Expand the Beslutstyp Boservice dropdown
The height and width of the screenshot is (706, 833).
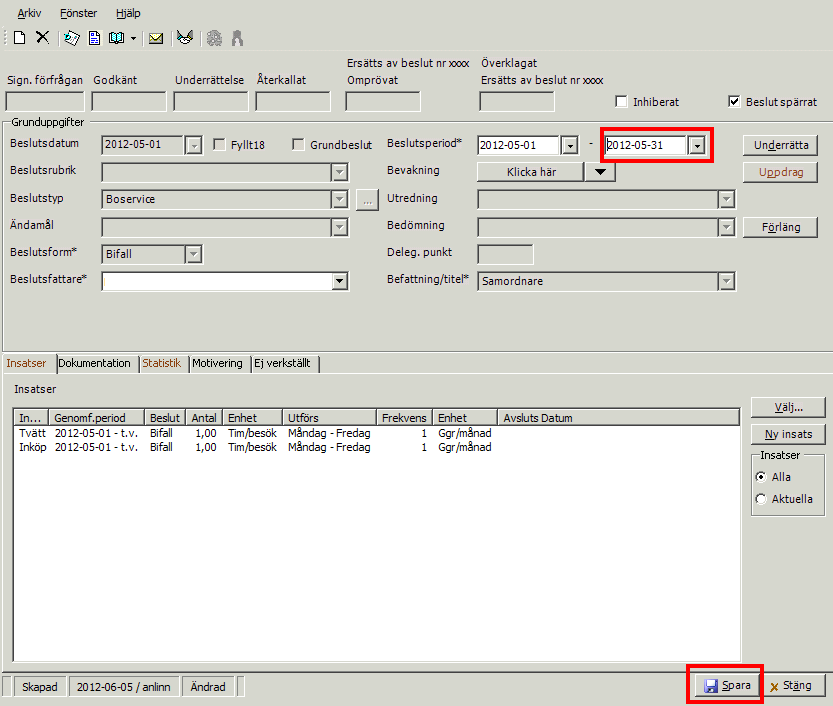click(339, 199)
